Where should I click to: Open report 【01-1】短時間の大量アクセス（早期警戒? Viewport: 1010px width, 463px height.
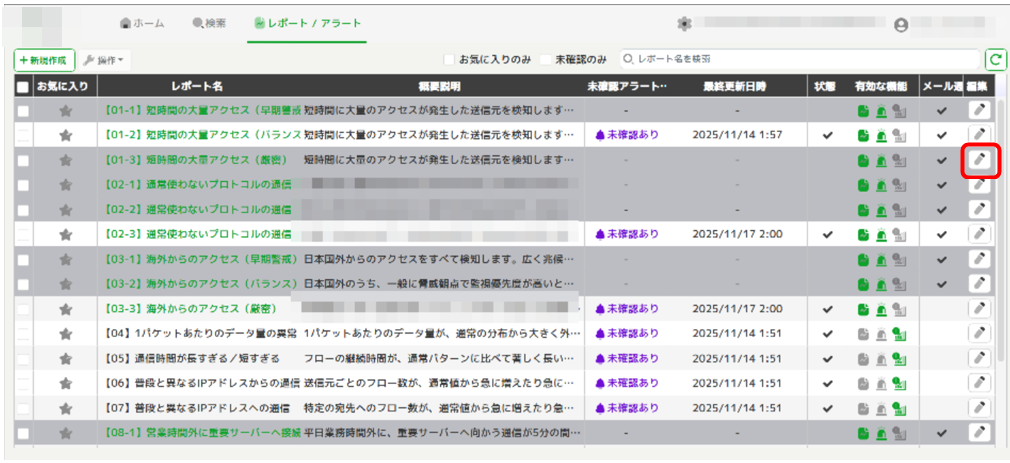coord(202,111)
